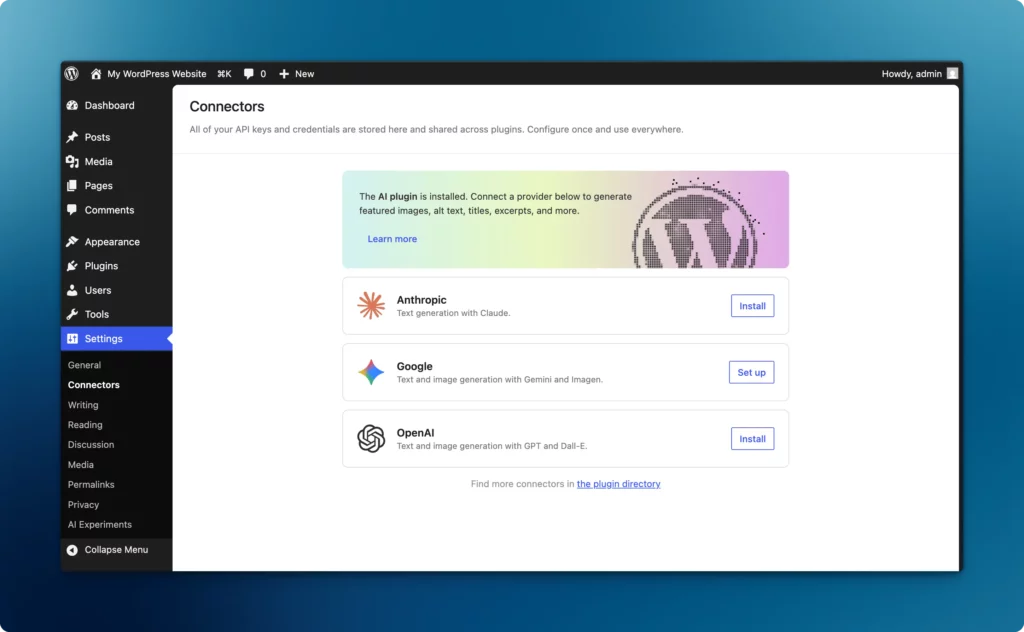This screenshot has height=632, width=1024.
Task: Open the Posts menu item
Action: coord(97,137)
